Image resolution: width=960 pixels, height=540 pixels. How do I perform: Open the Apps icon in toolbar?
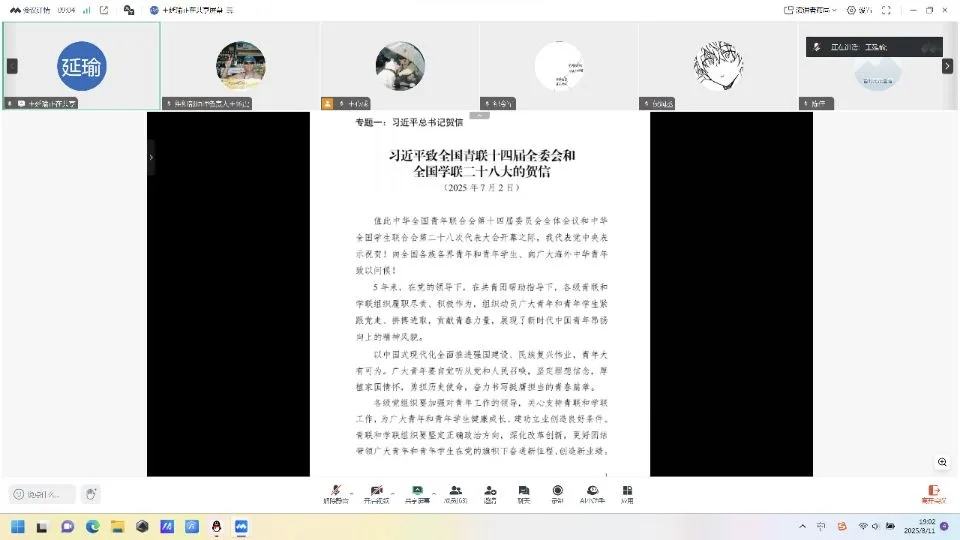click(x=627, y=492)
